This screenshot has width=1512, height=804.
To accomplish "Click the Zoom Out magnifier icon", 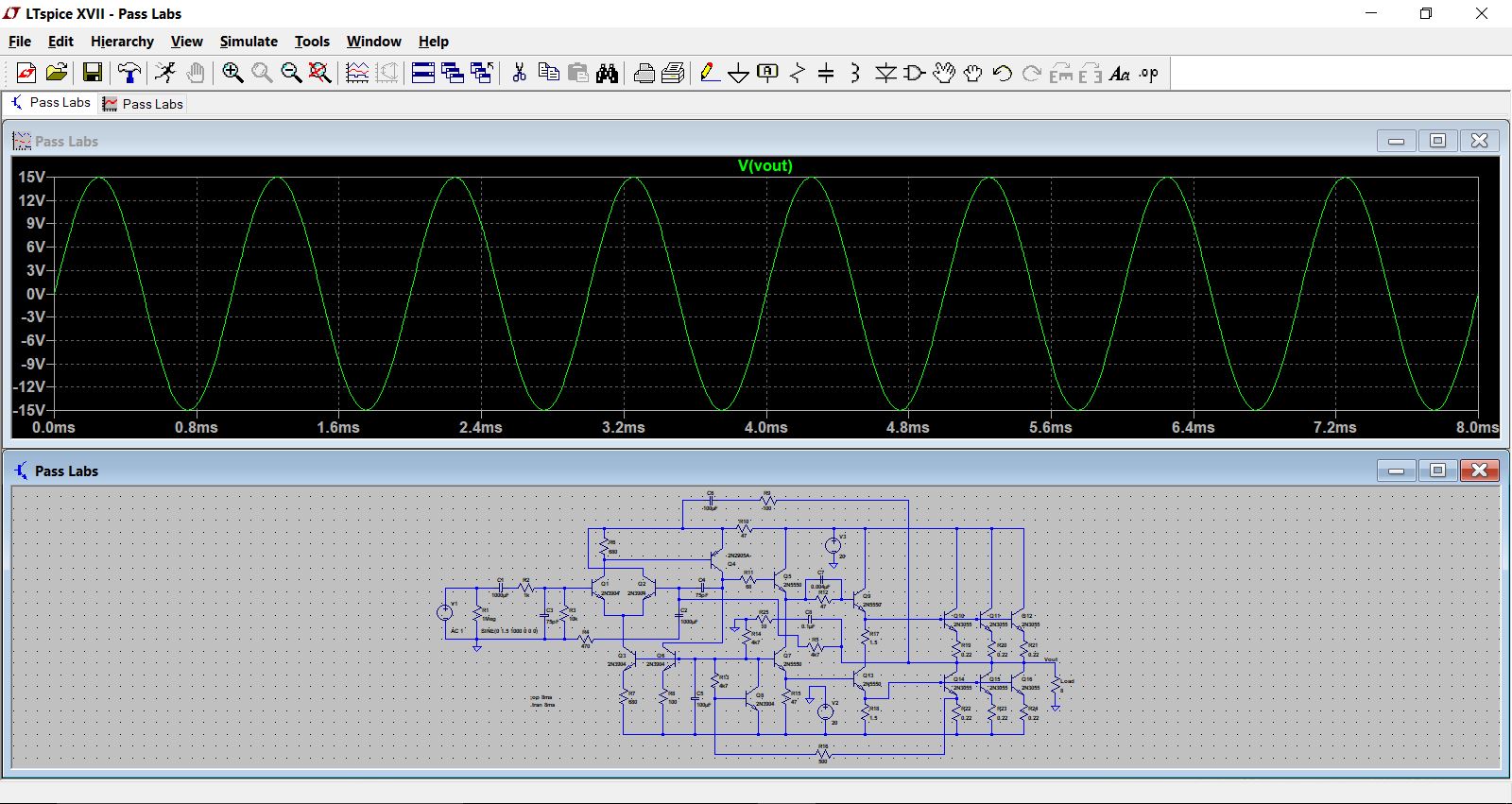I will [x=291, y=73].
